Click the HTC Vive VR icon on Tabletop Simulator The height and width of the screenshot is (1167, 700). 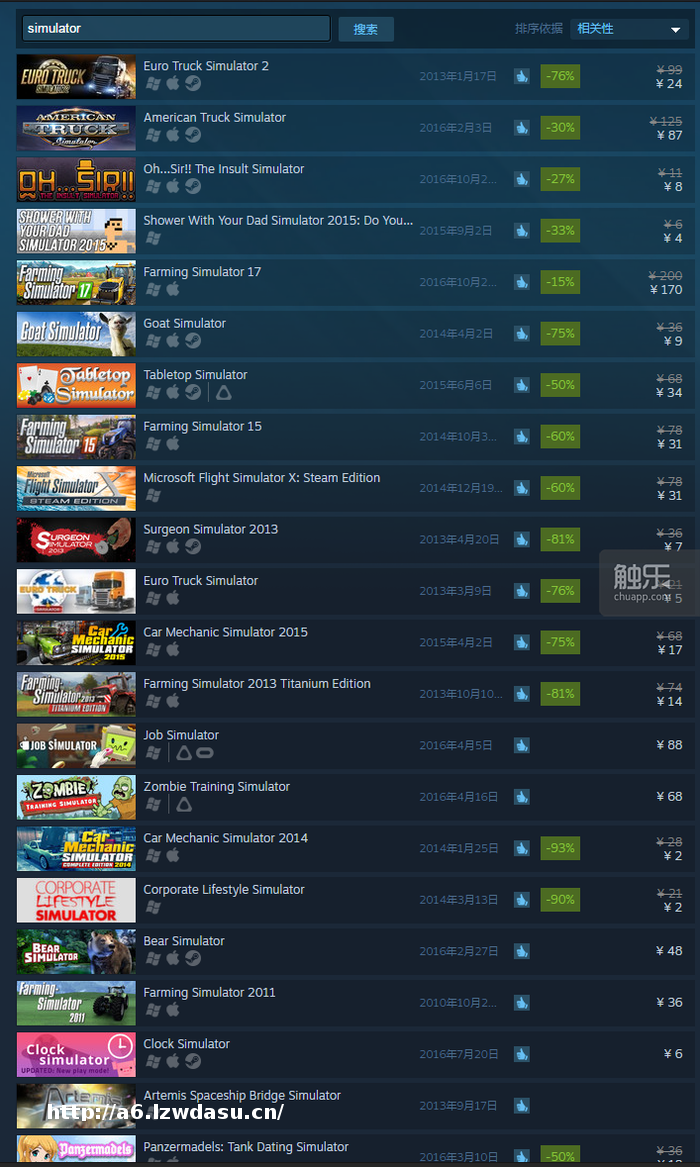click(223, 392)
